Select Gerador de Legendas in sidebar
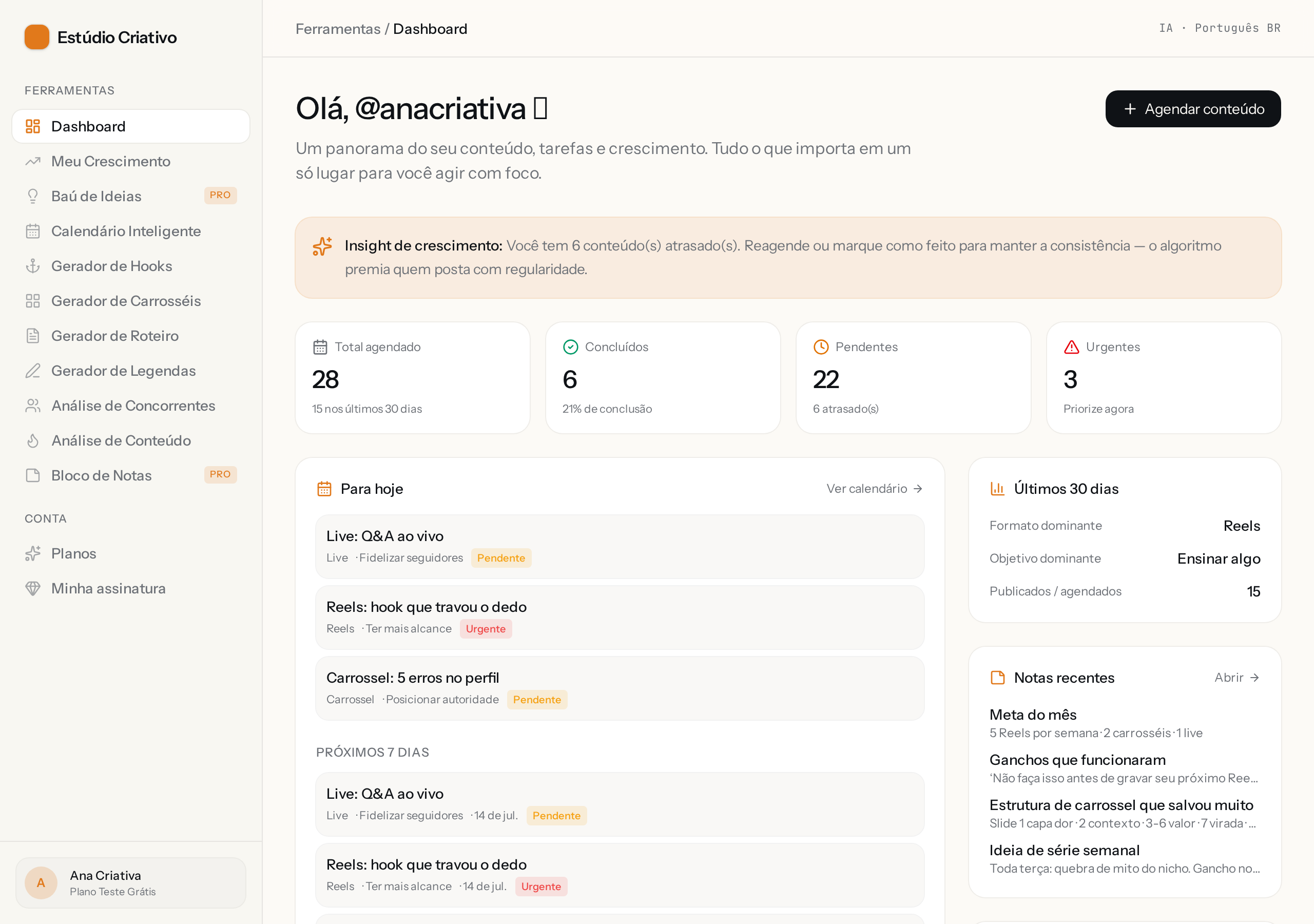1314x924 pixels. [131, 371]
